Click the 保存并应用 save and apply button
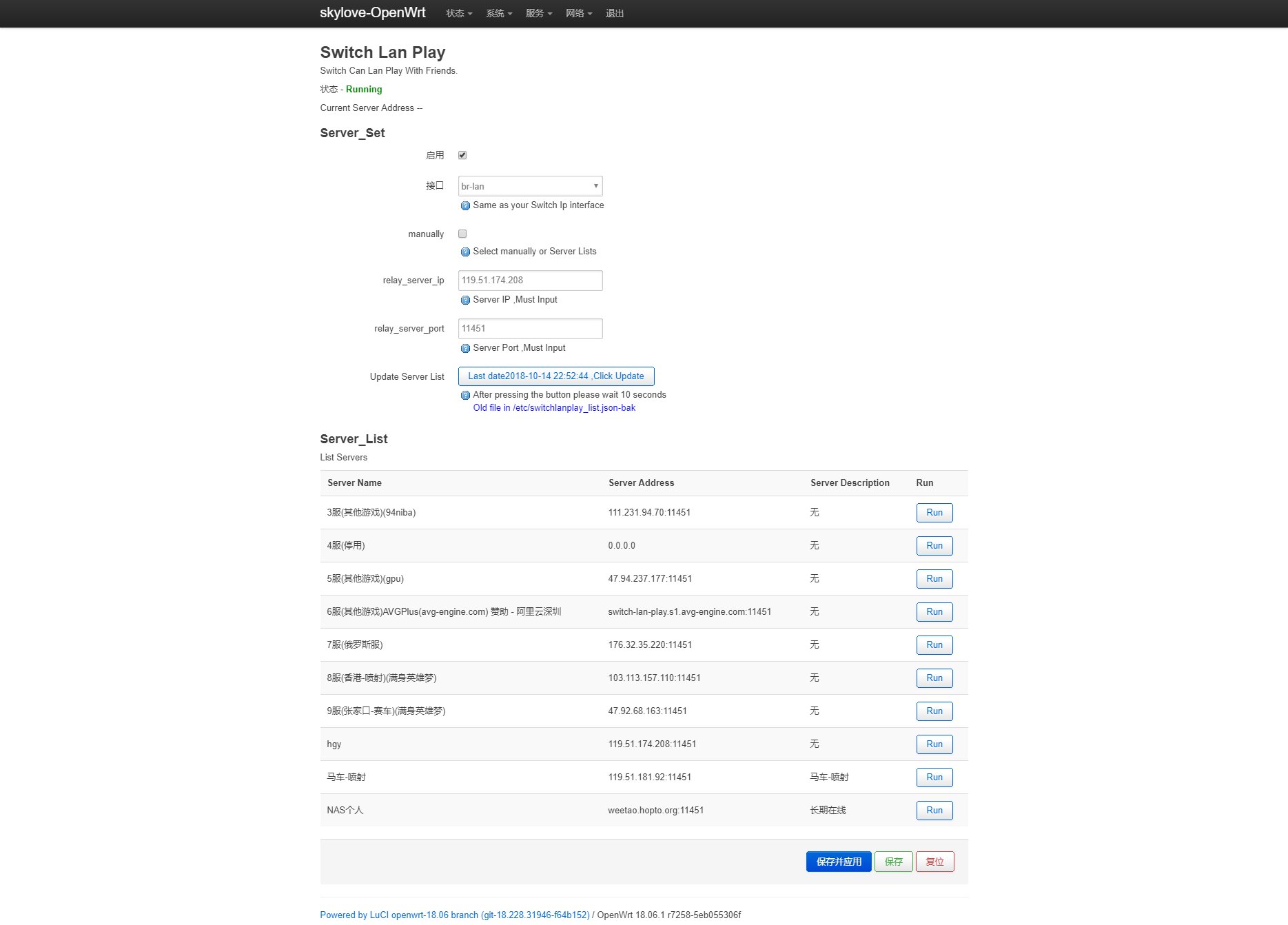Image resolution: width=1288 pixels, height=925 pixels. pyautogui.click(x=839, y=862)
